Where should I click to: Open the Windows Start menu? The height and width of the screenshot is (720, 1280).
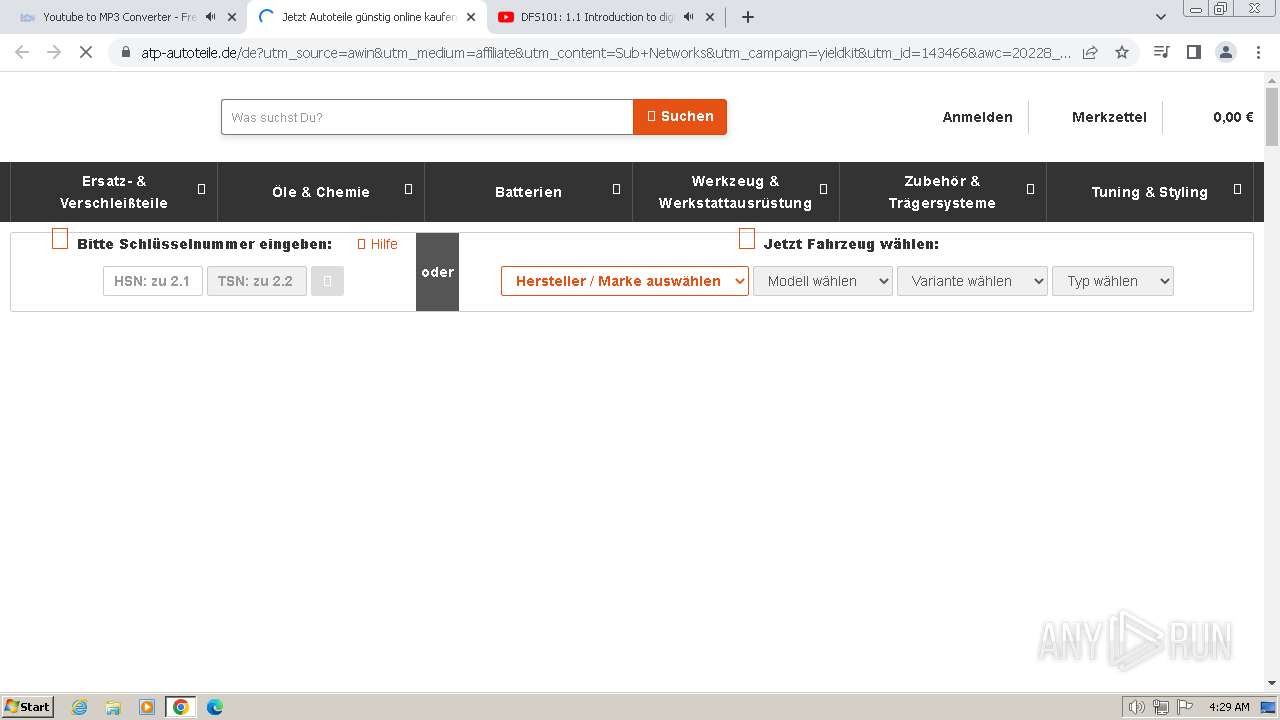coord(28,706)
